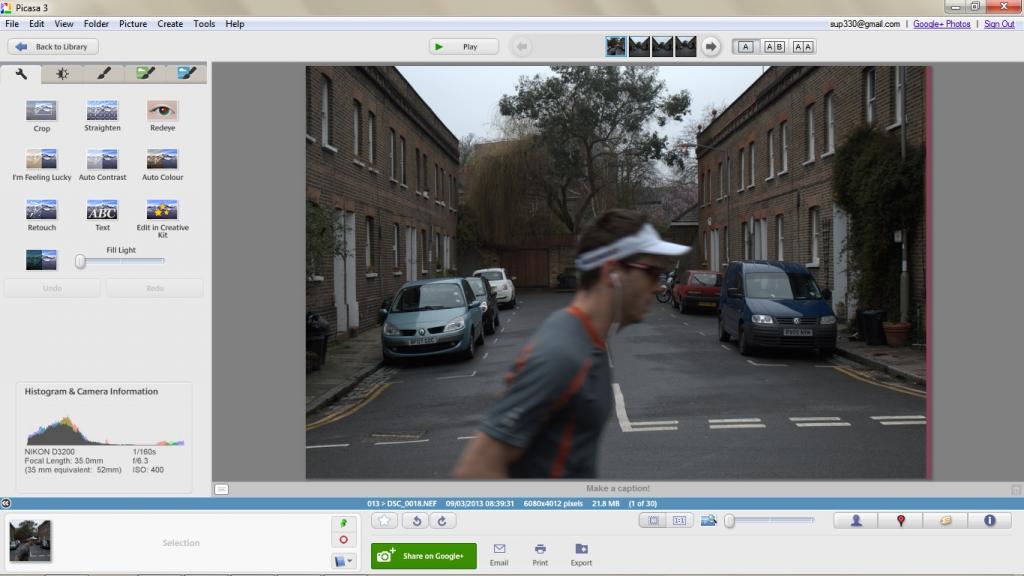Image resolution: width=1024 pixels, height=576 pixels.
Task: Star the current photo
Action: click(x=385, y=520)
